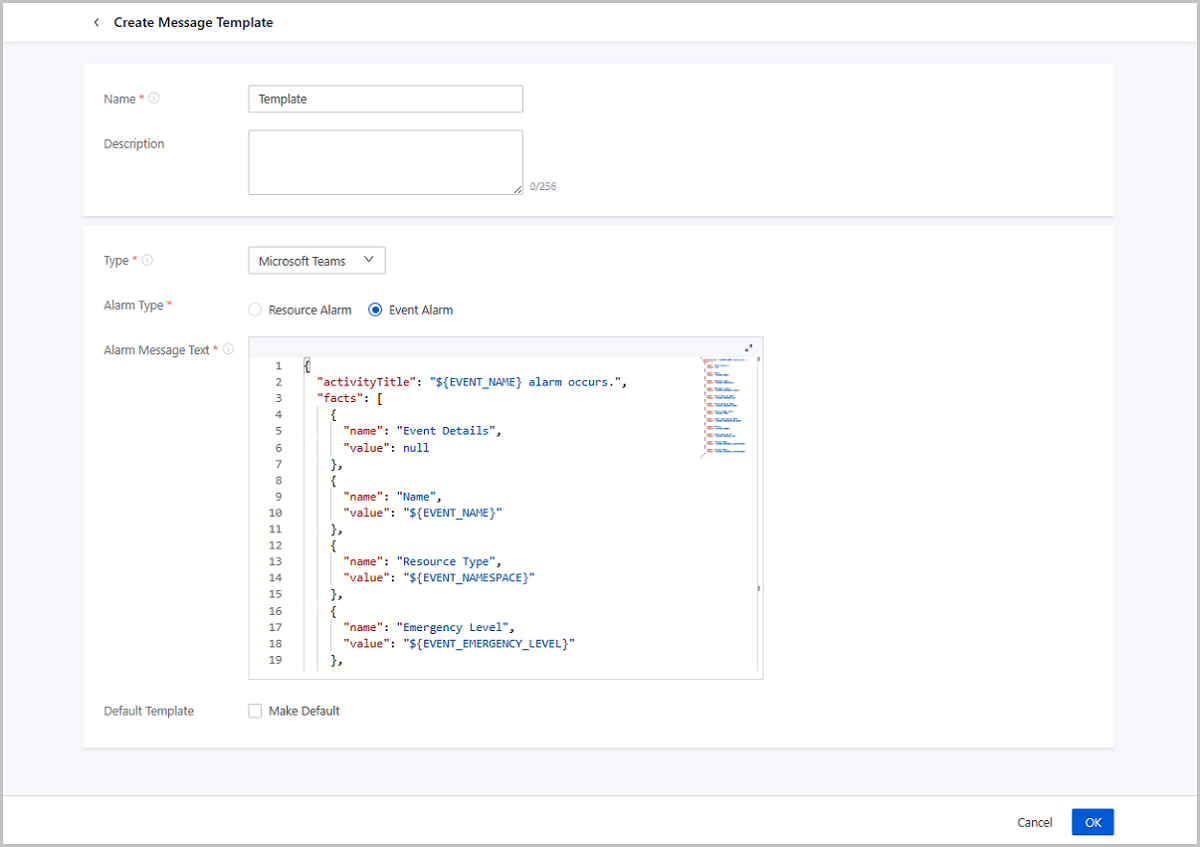Click the 0/256 character counter
The height and width of the screenshot is (847, 1200).
pyautogui.click(x=543, y=186)
